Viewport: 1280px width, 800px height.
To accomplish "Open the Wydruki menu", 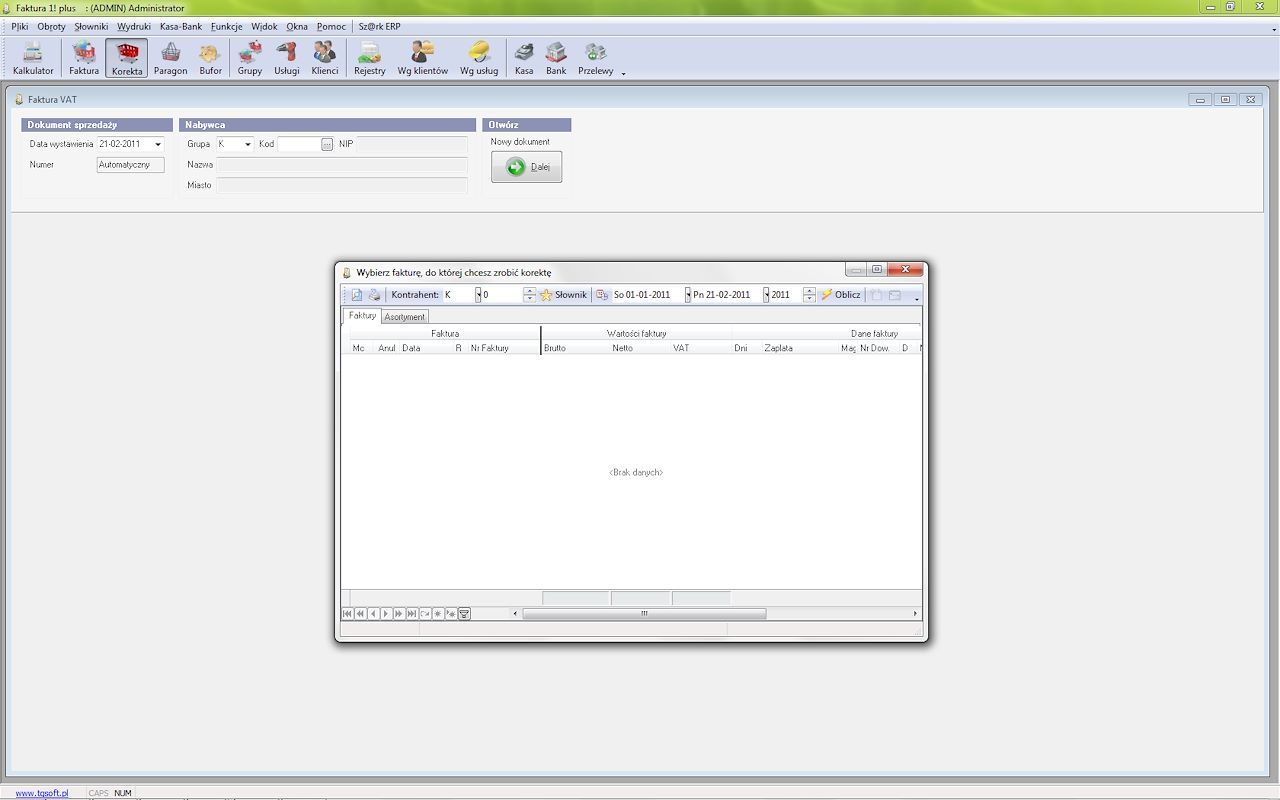I will [x=134, y=27].
